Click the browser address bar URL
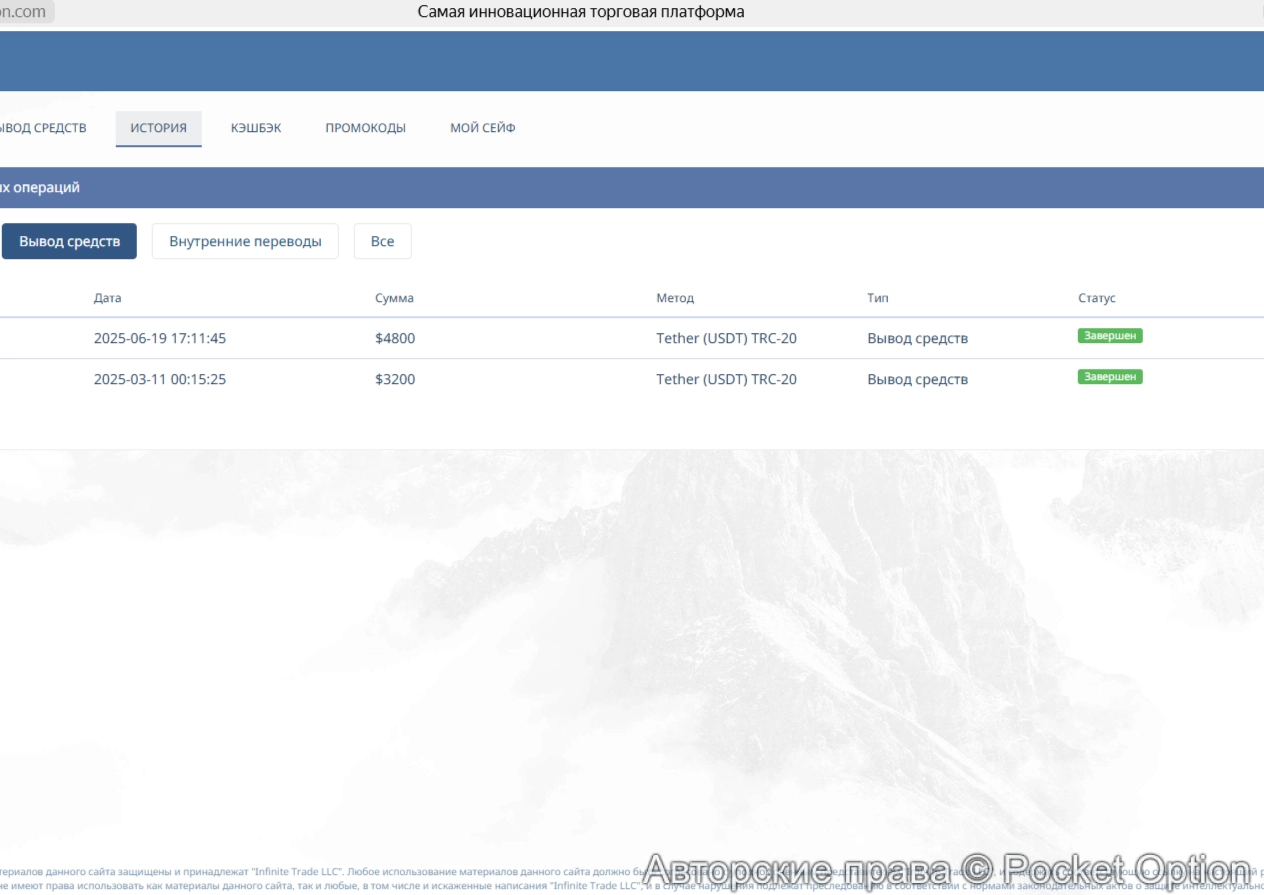The width and height of the screenshot is (1264, 895). point(25,12)
